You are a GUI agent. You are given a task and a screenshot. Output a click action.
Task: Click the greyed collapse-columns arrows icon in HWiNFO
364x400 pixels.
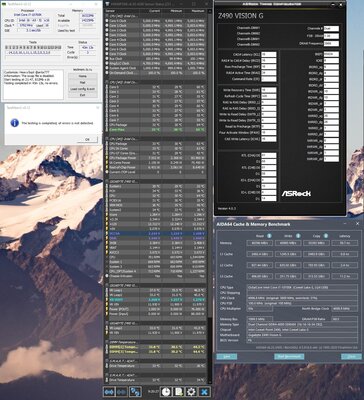(122, 392)
